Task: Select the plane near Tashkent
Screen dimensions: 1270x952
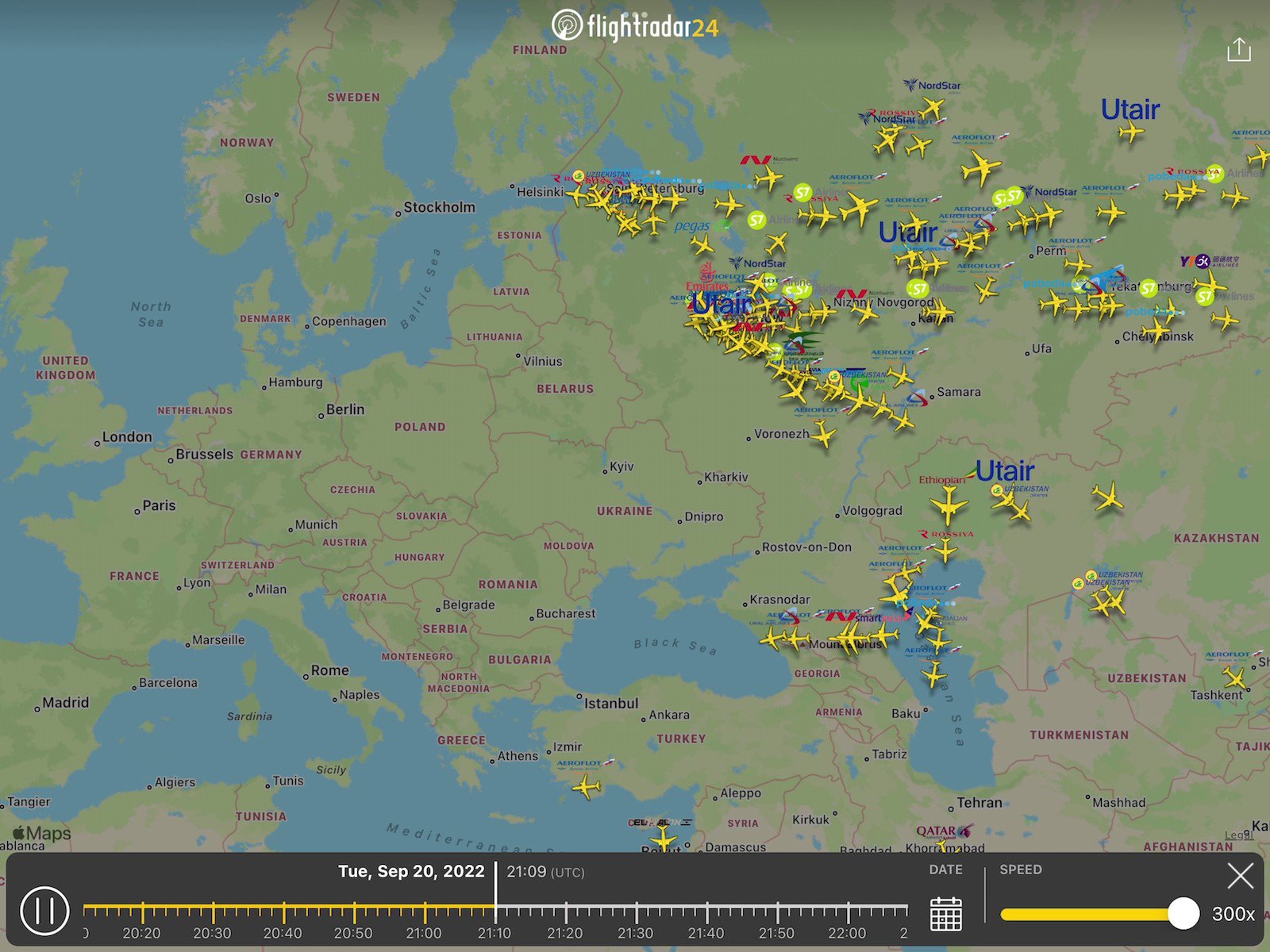Action: pyautogui.click(x=1235, y=678)
